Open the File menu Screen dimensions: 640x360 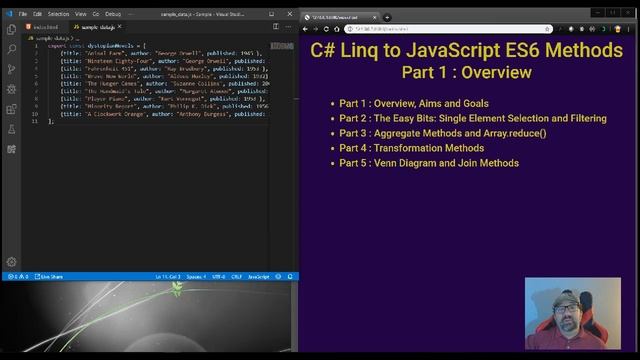click(x=23, y=14)
